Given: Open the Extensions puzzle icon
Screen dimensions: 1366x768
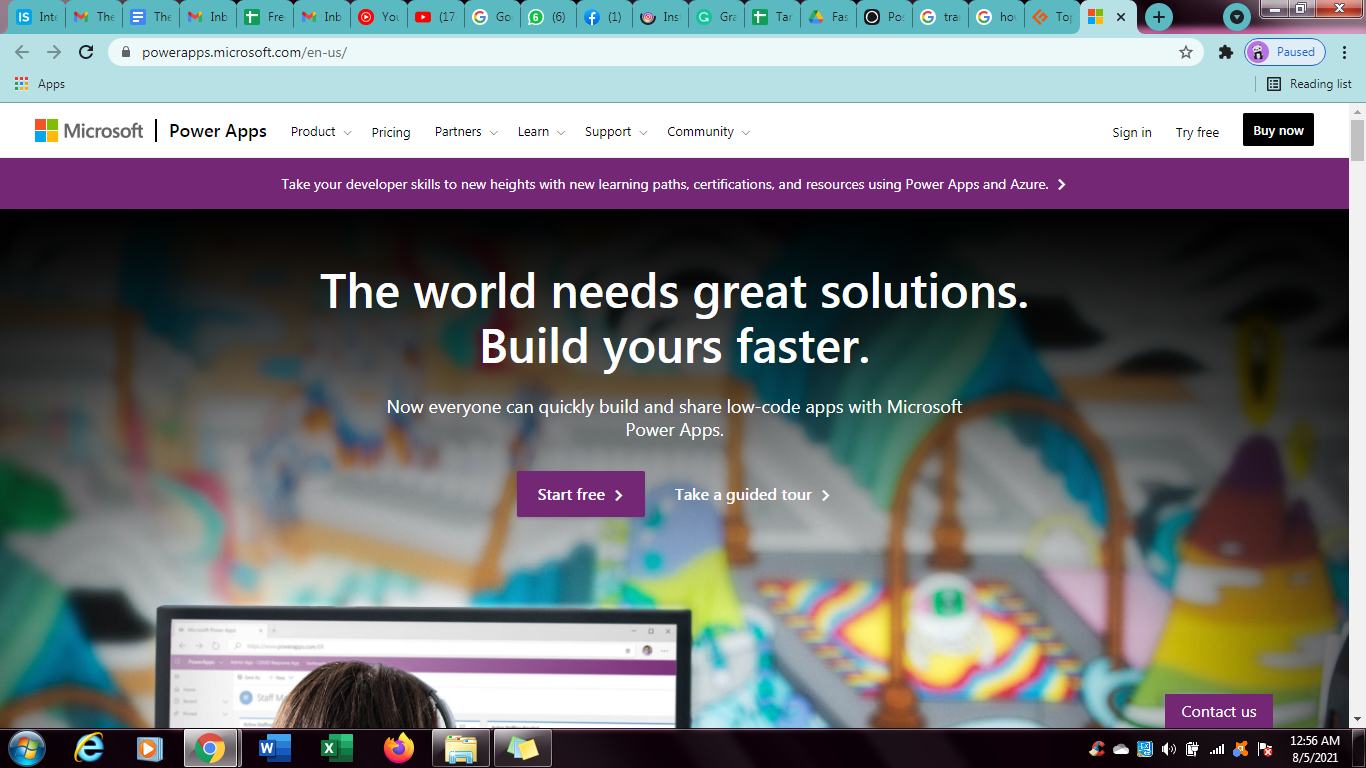Looking at the screenshot, I should pyautogui.click(x=1226, y=52).
